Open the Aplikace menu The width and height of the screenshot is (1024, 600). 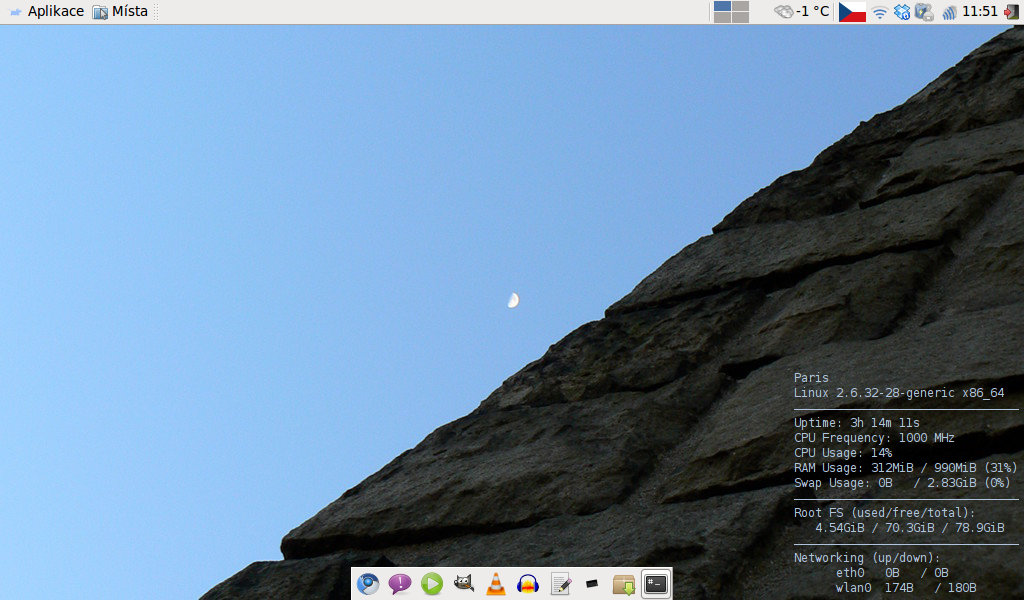click(47, 12)
